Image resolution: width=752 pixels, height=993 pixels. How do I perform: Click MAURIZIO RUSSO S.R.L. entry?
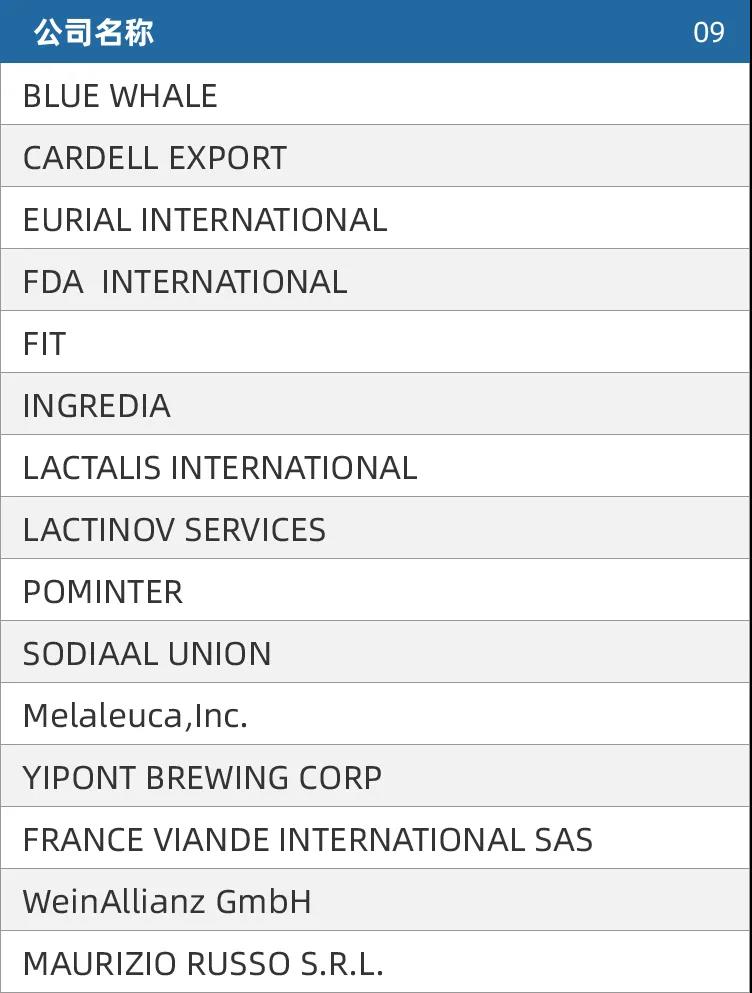pos(375,963)
